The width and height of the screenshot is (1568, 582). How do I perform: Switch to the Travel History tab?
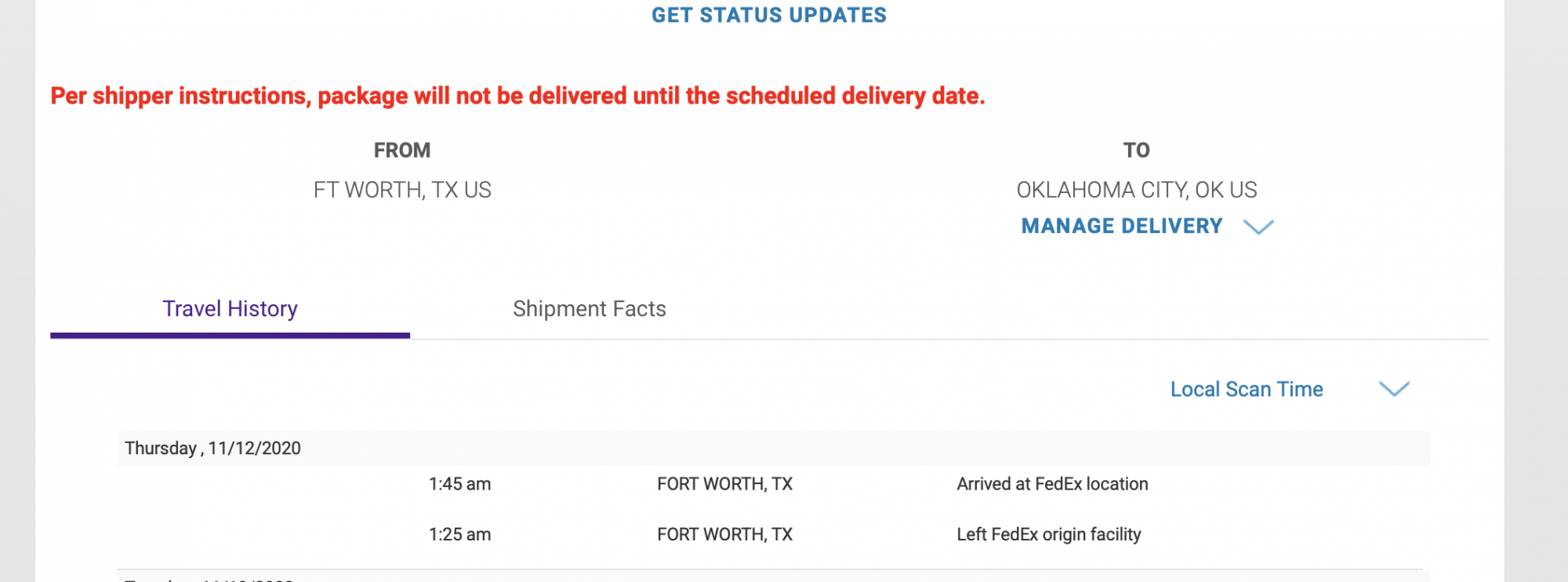[230, 309]
